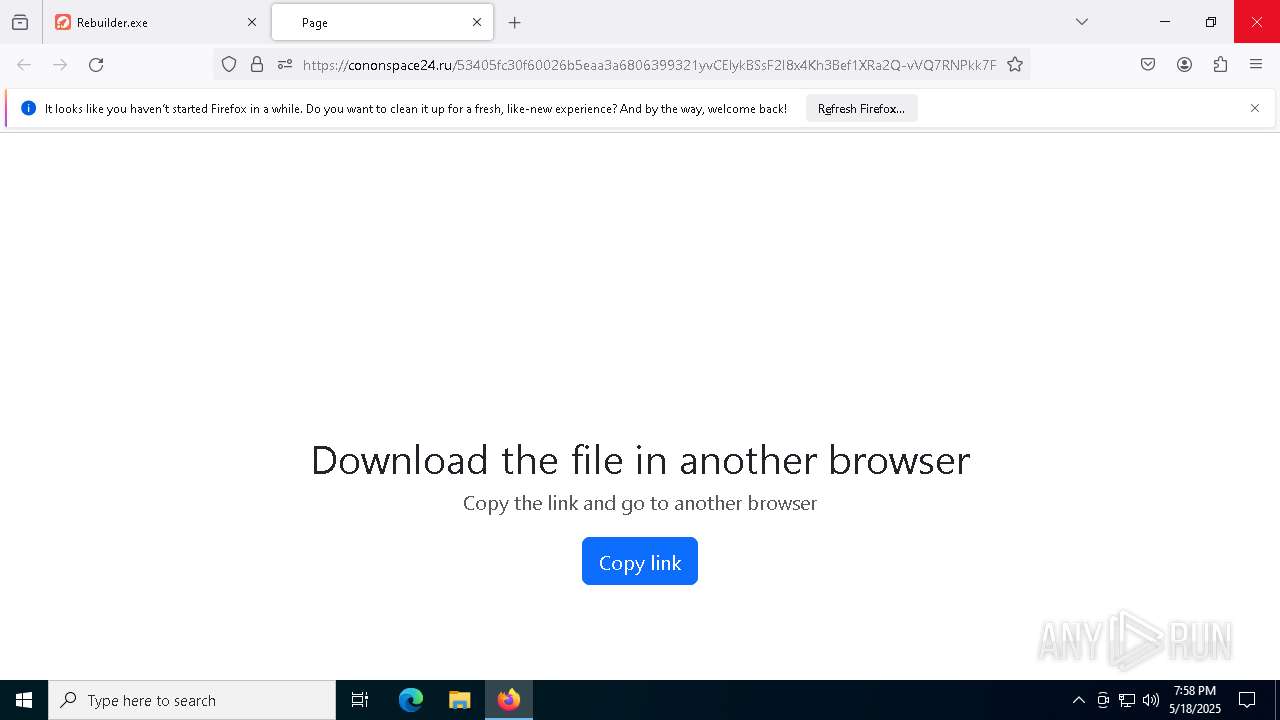This screenshot has height=720, width=1280.
Task: Show hidden system tray icons
Action: tap(1078, 700)
